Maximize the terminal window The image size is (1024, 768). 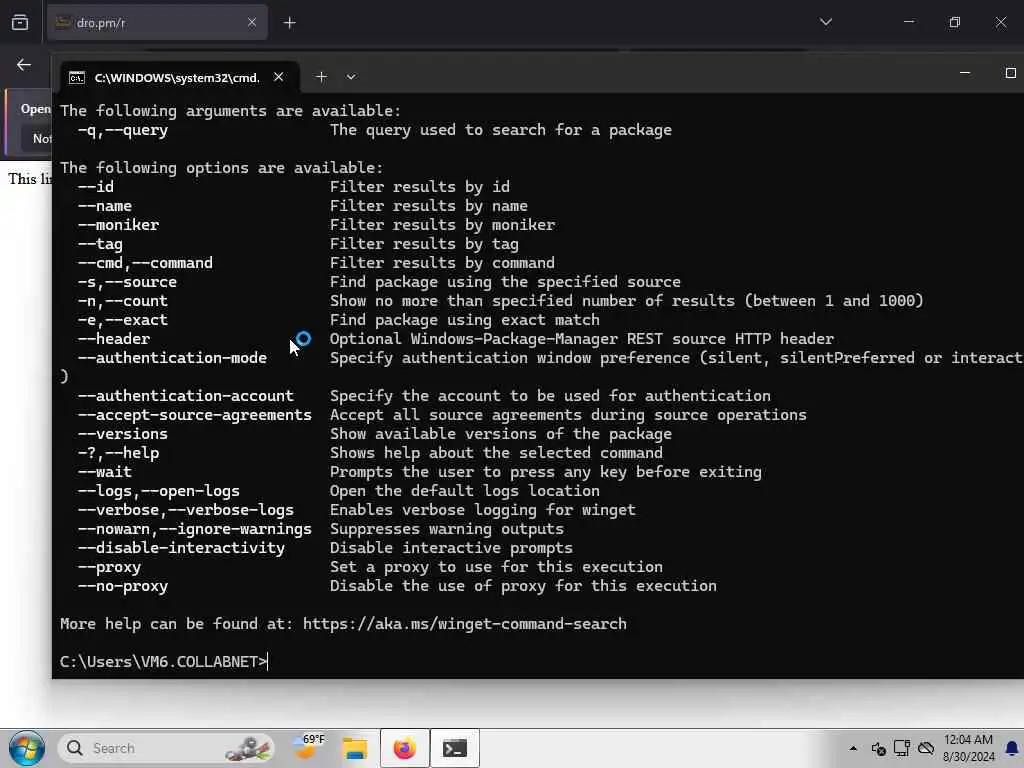[x=1010, y=73]
